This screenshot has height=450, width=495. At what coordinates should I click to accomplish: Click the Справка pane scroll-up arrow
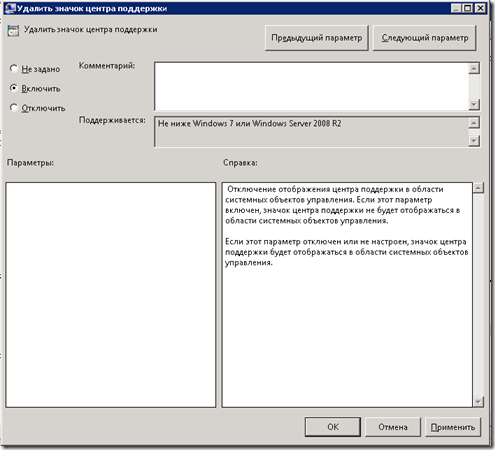pyautogui.click(x=478, y=188)
